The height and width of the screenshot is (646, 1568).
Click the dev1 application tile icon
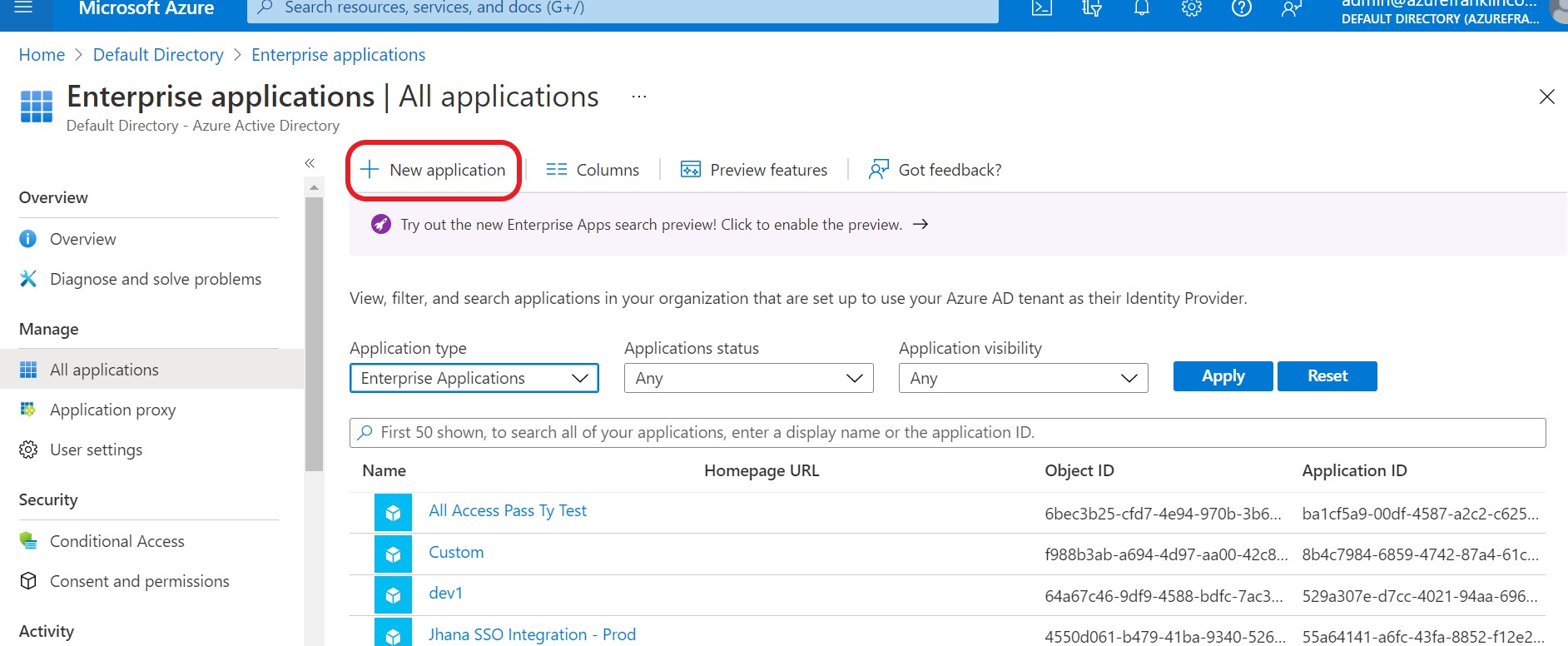coord(393,595)
